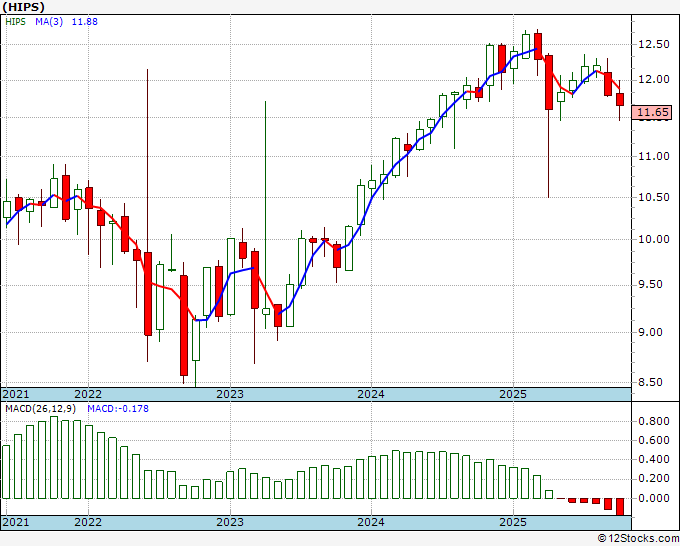680x546 pixels.
Task: Click the 10.00 price axis label
Action: [x=654, y=239]
